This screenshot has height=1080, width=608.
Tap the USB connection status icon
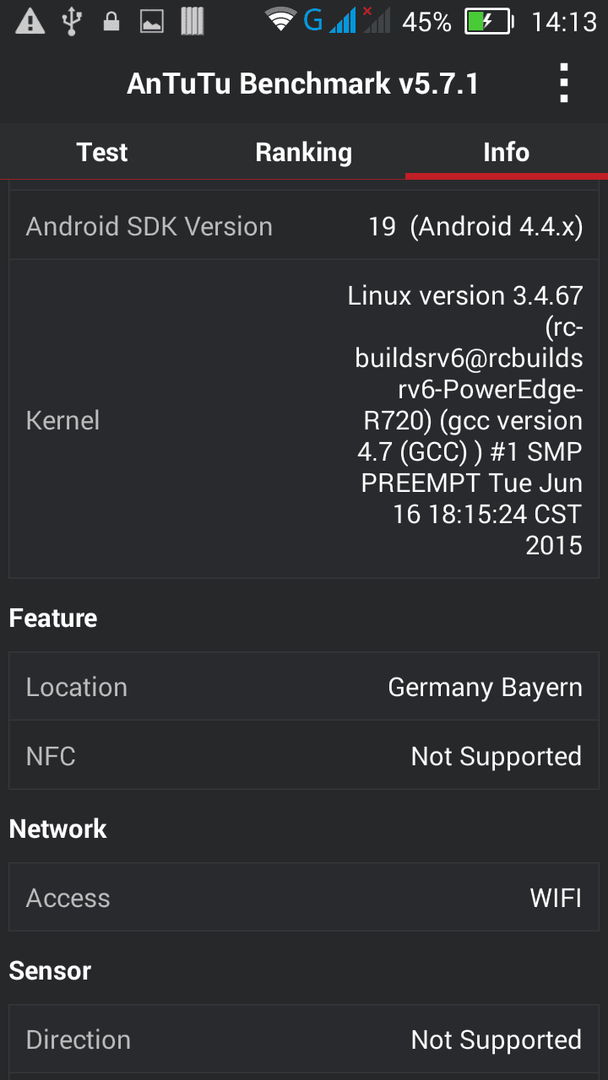pyautogui.click(x=70, y=21)
